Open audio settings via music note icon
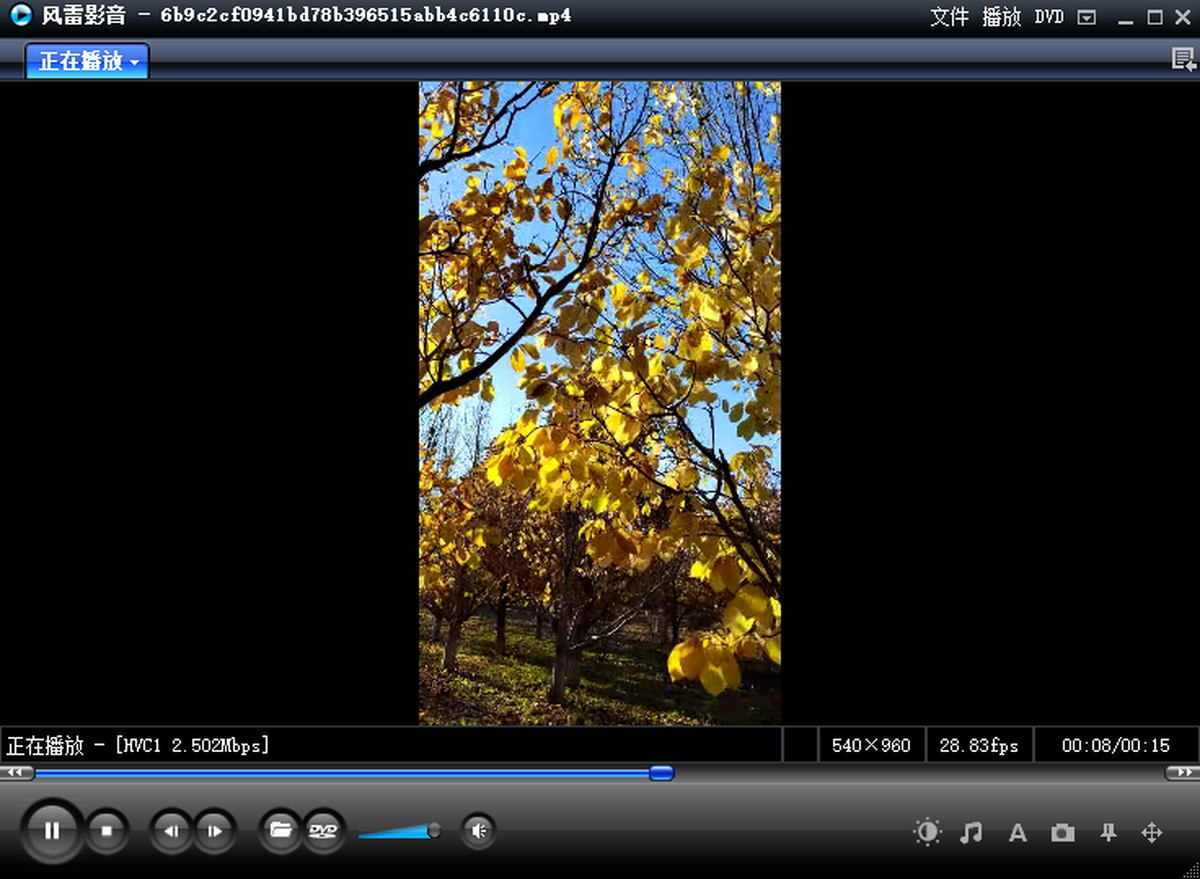The height and width of the screenshot is (879, 1200). coord(971,832)
